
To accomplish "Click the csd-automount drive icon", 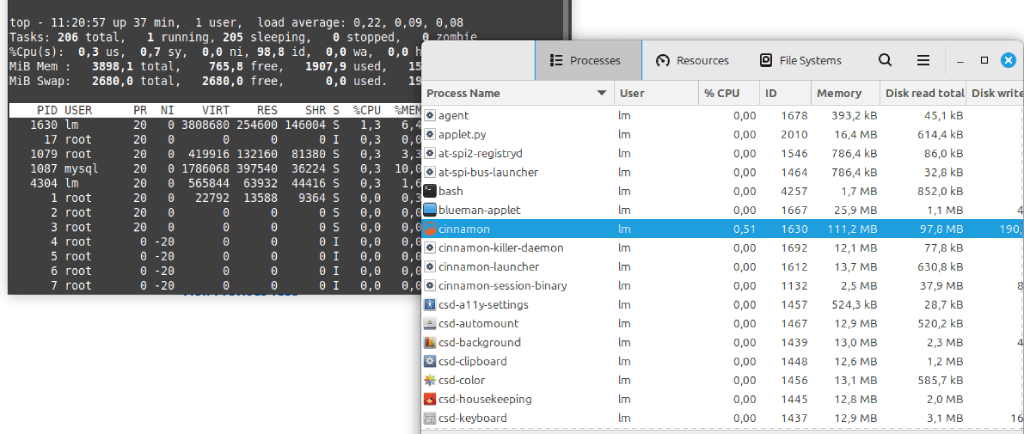I will (x=430, y=324).
